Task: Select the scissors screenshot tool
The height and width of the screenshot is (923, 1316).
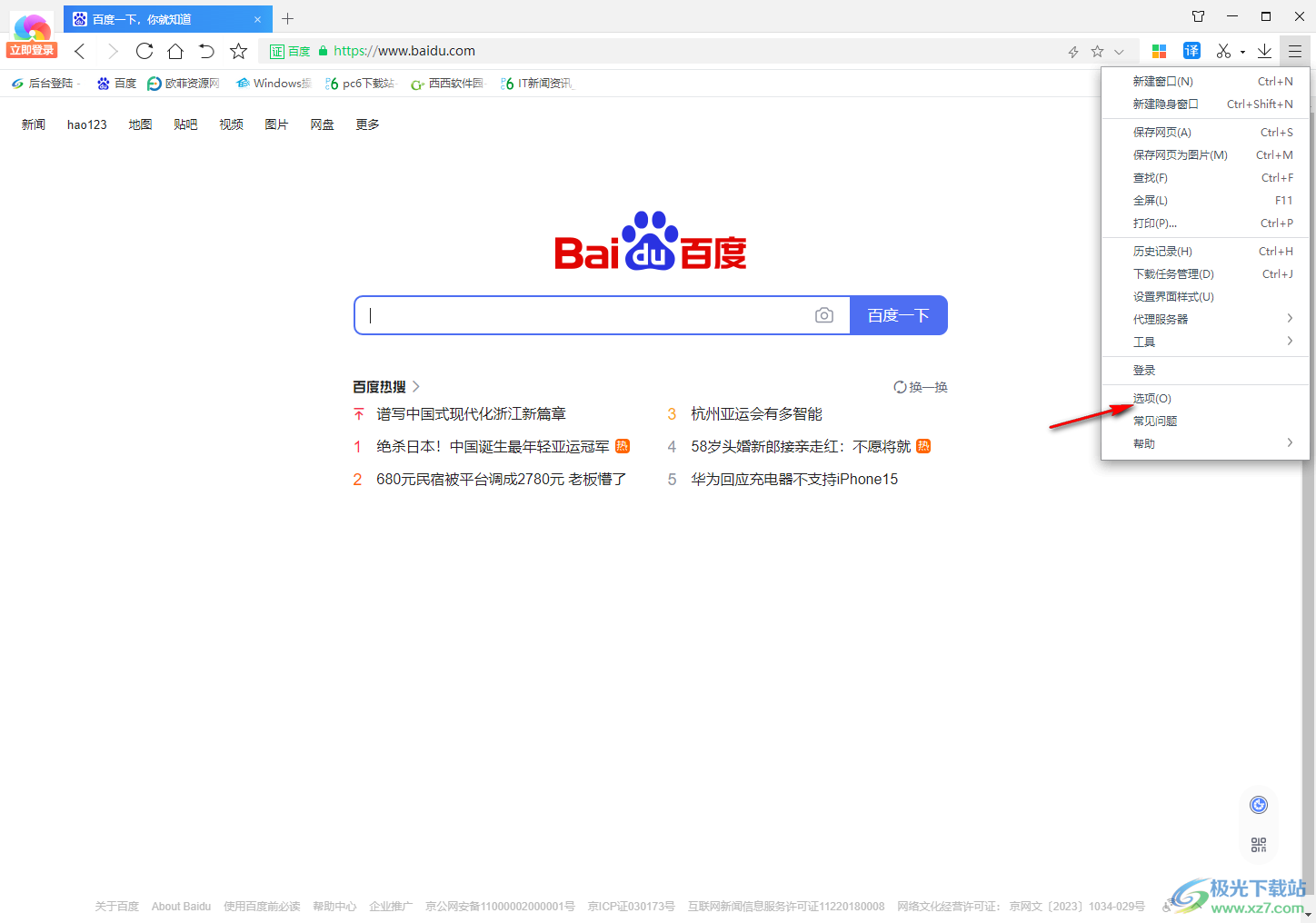Action: point(1224,51)
